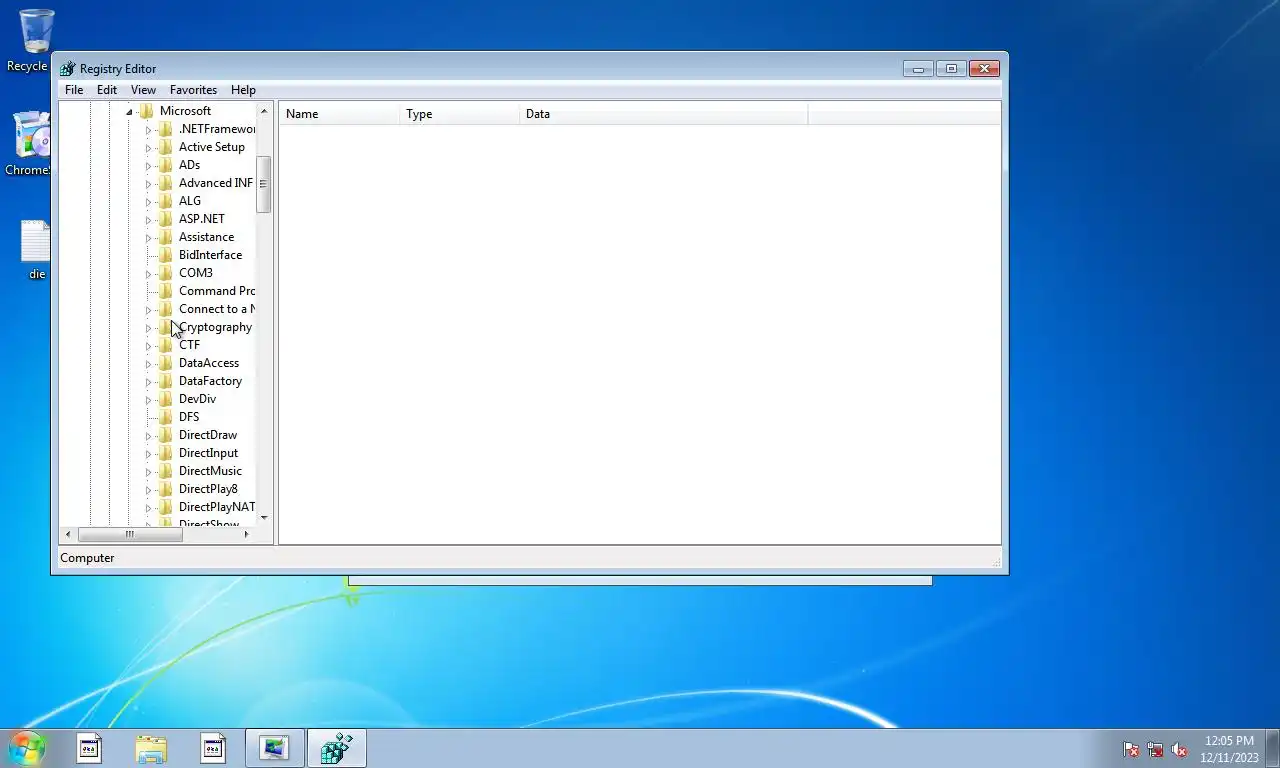Click Registry Editor title bar icon
Viewport: 1280px width, 768px height.
click(67, 69)
